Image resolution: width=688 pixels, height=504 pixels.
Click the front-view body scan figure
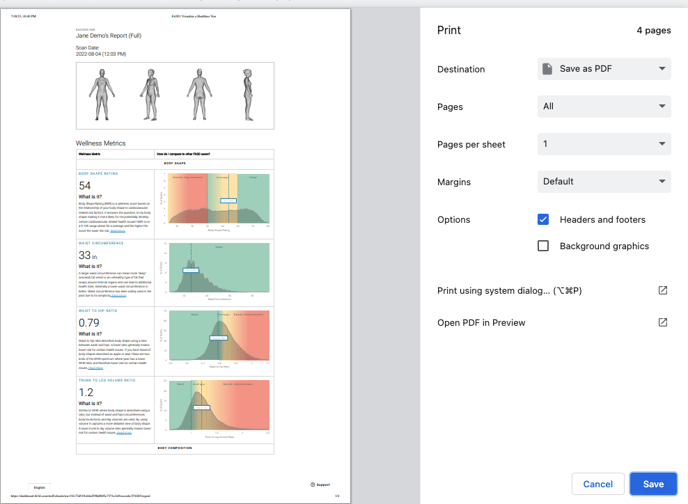tap(102, 94)
